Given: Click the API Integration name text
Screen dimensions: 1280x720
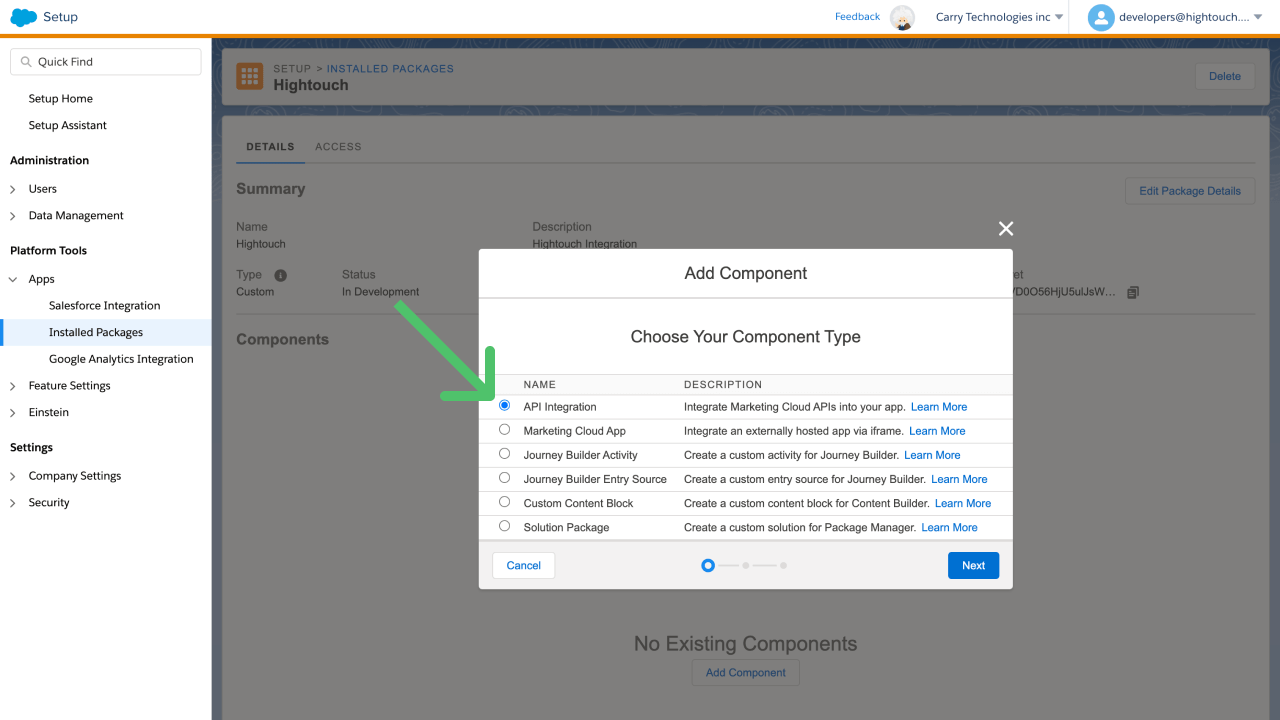Looking at the screenshot, I should click(x=560, y=407).
